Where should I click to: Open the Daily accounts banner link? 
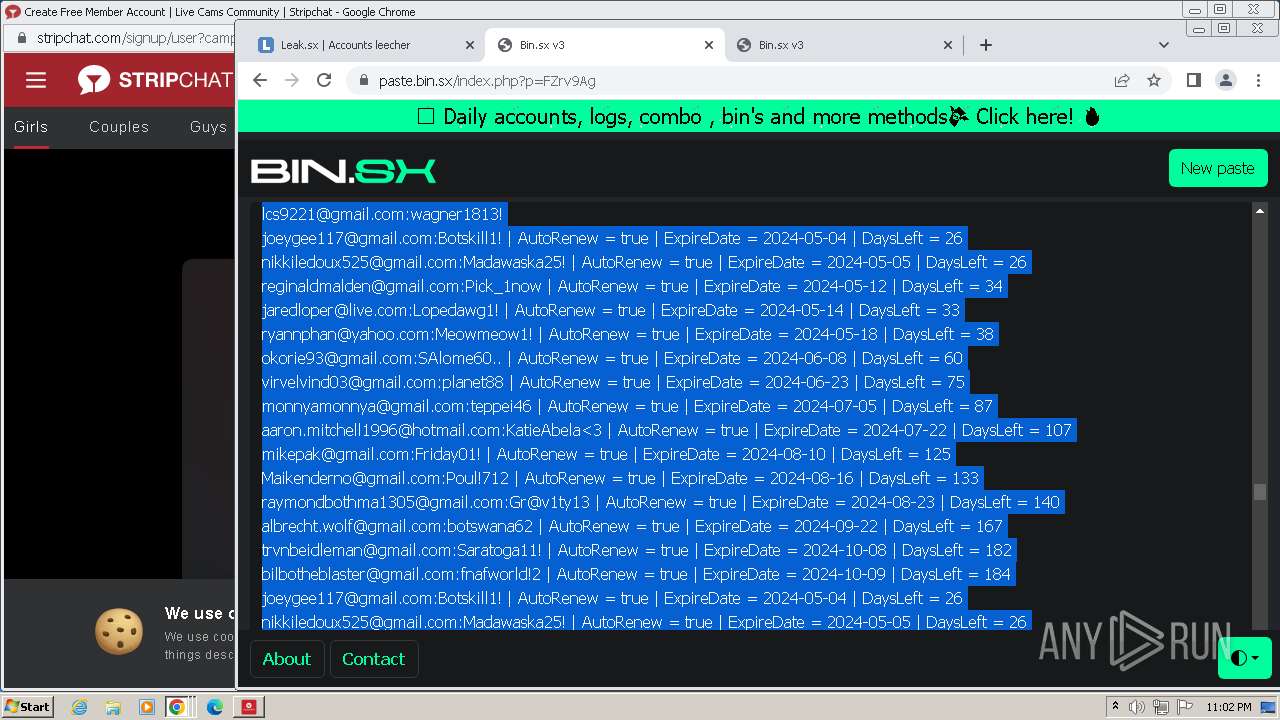pyautogui.click(x=759, y=116)
